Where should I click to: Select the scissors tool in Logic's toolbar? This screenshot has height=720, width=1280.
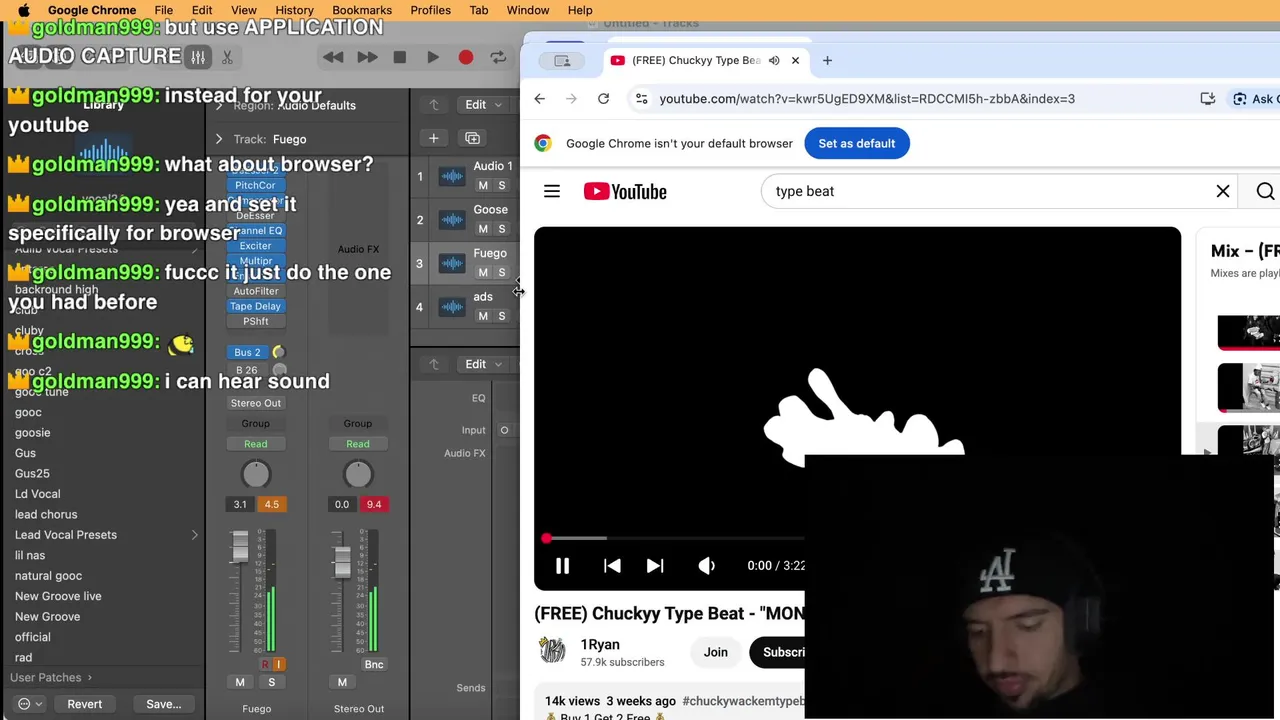(227, 58)
